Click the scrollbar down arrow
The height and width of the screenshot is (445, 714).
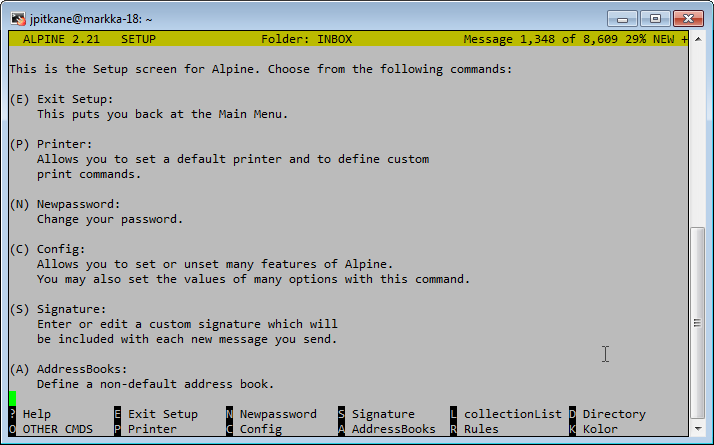tap(698, 429)
